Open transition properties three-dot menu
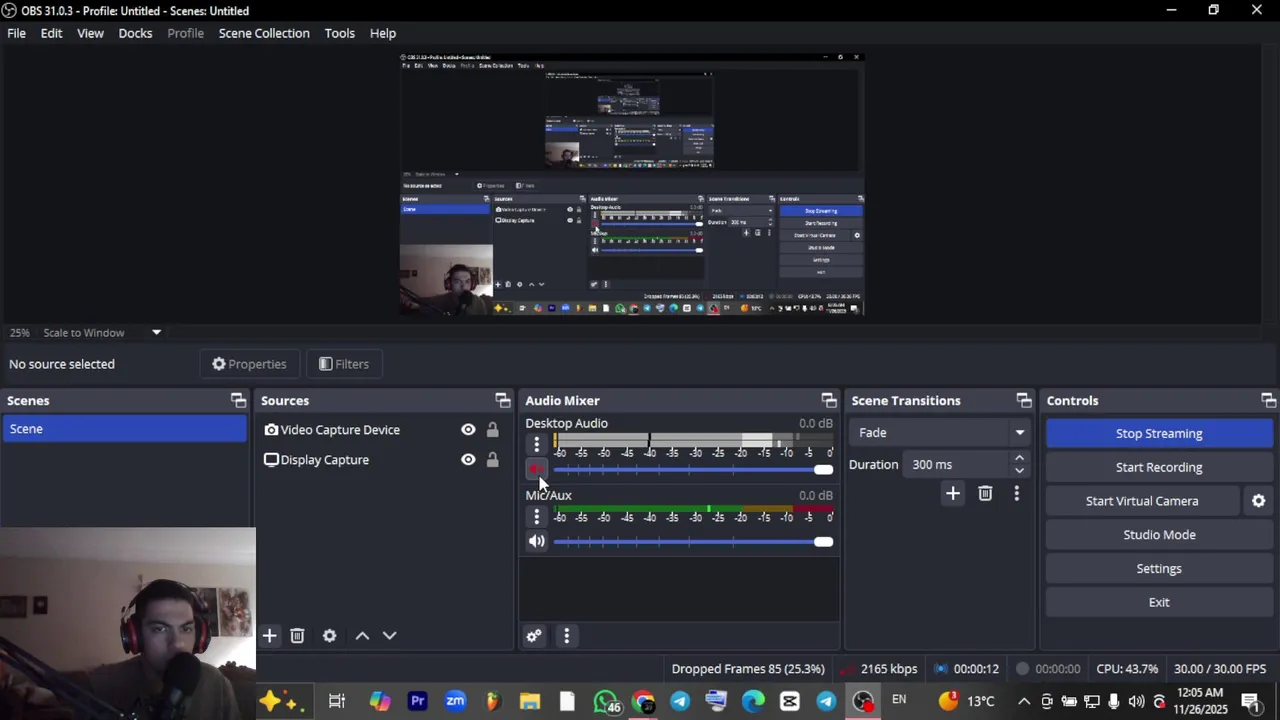Viewport: 1280px width, 720px height. tap(1016, 493)
